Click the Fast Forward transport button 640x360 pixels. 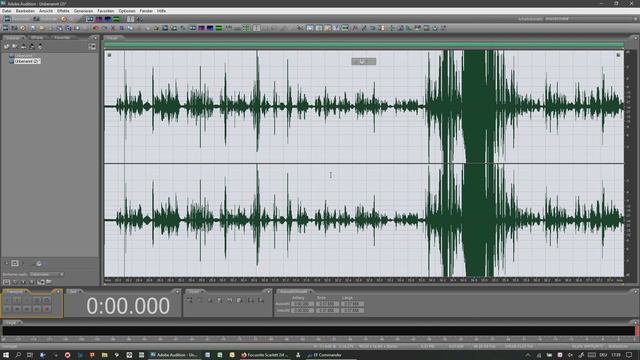pos(27,309)
